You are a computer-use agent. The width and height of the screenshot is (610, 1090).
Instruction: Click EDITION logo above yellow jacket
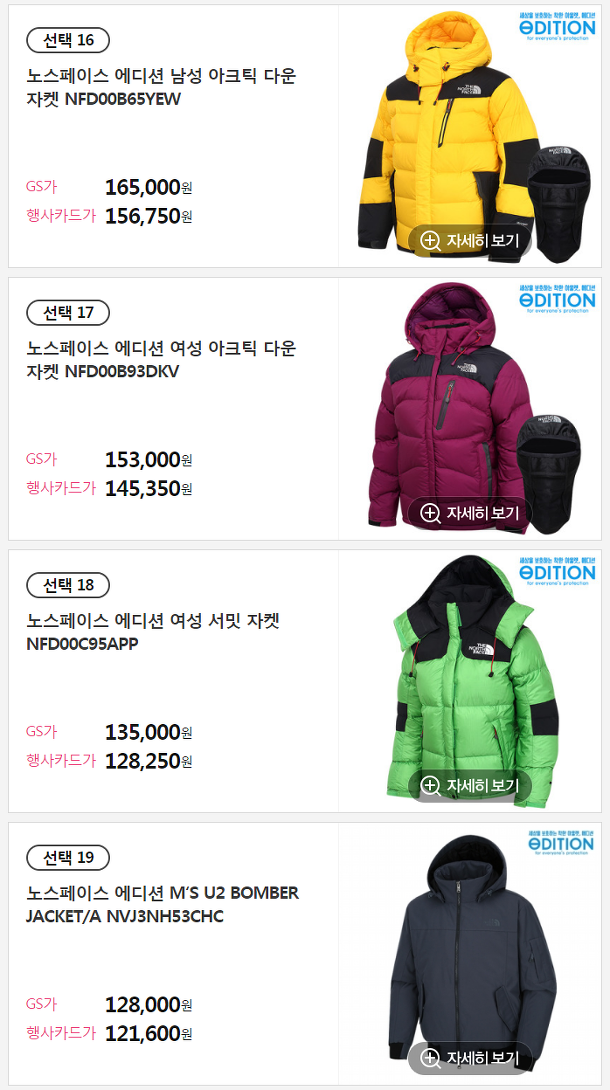557,26
